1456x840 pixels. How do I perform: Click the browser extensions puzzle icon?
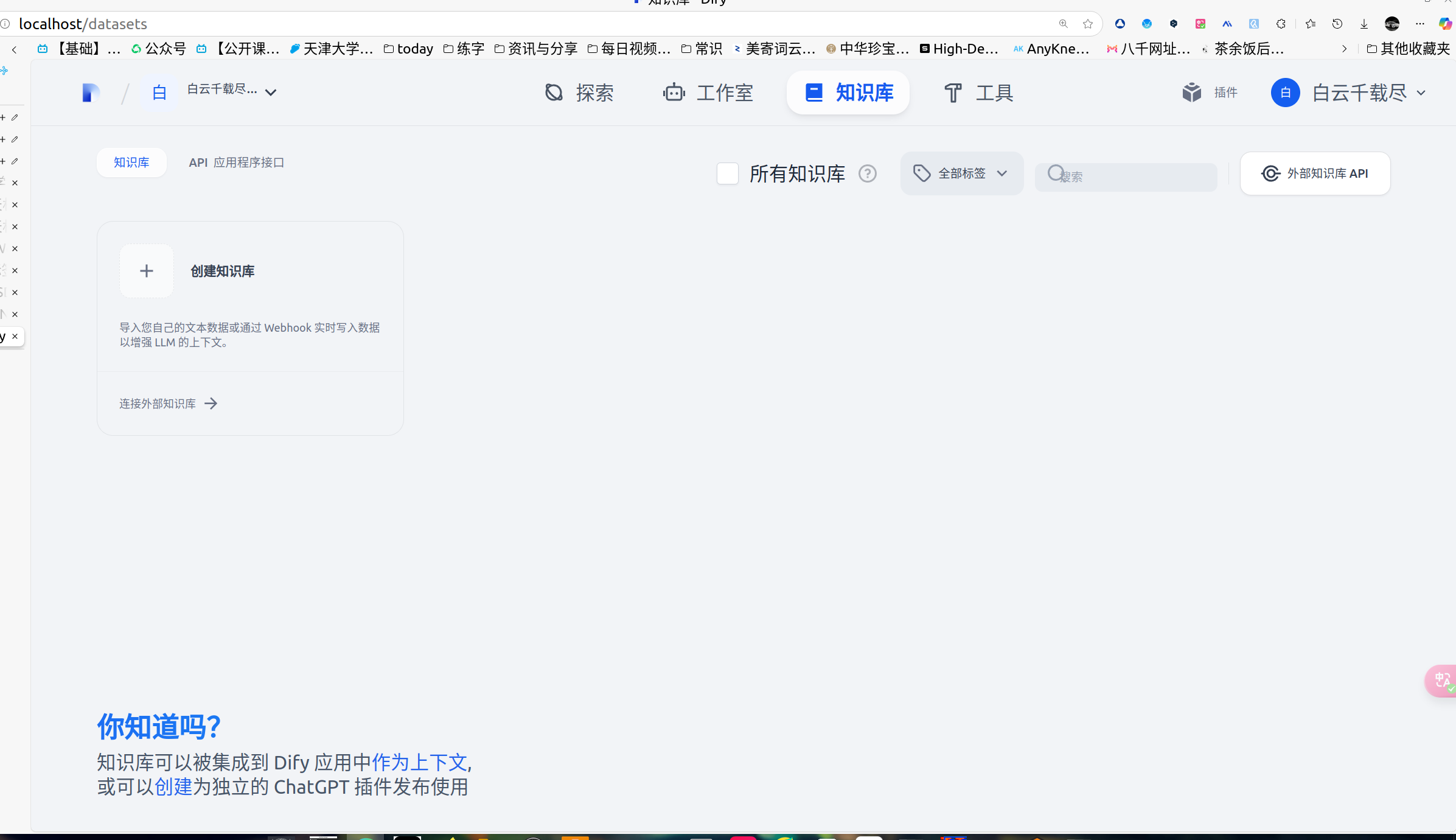click(x=1281, y=24)
